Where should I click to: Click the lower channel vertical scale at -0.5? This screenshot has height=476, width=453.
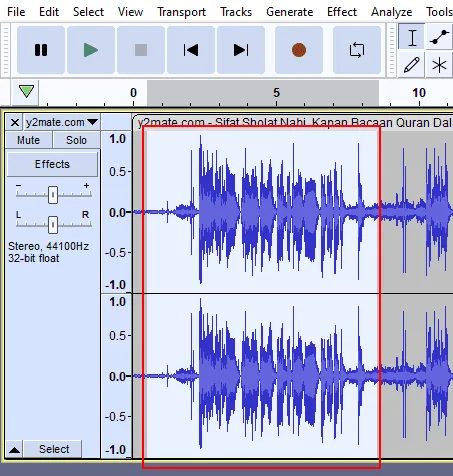click(x=116, y=416)
